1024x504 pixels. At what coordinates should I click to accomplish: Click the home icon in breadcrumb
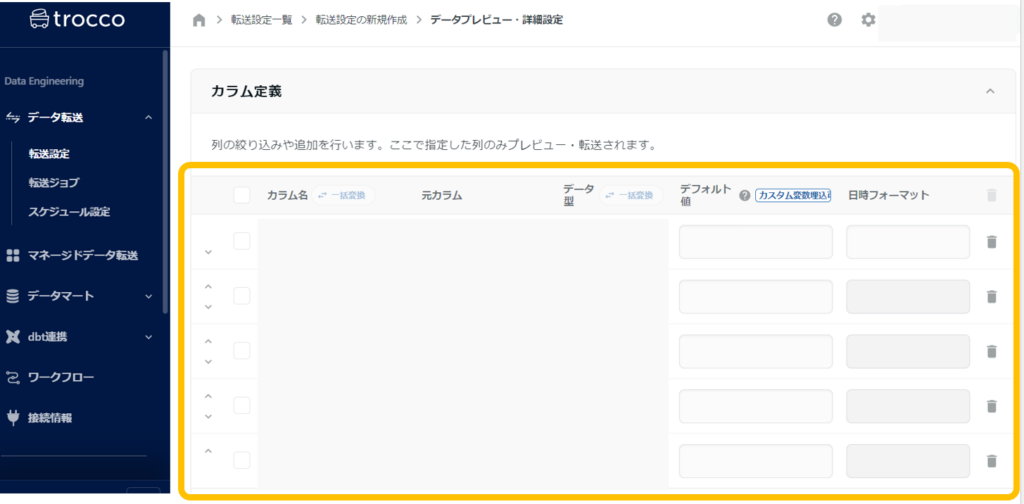click(x=199, y=20)
